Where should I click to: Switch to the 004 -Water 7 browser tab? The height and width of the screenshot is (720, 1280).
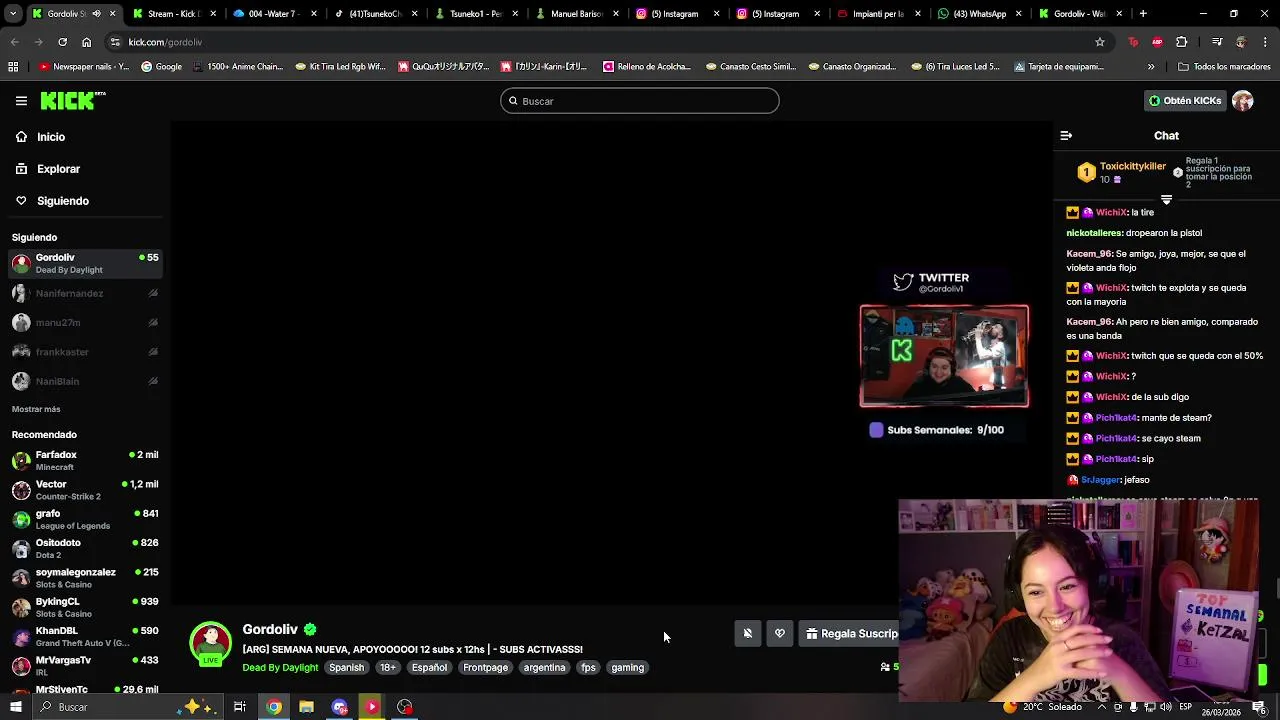click(275, 14)
